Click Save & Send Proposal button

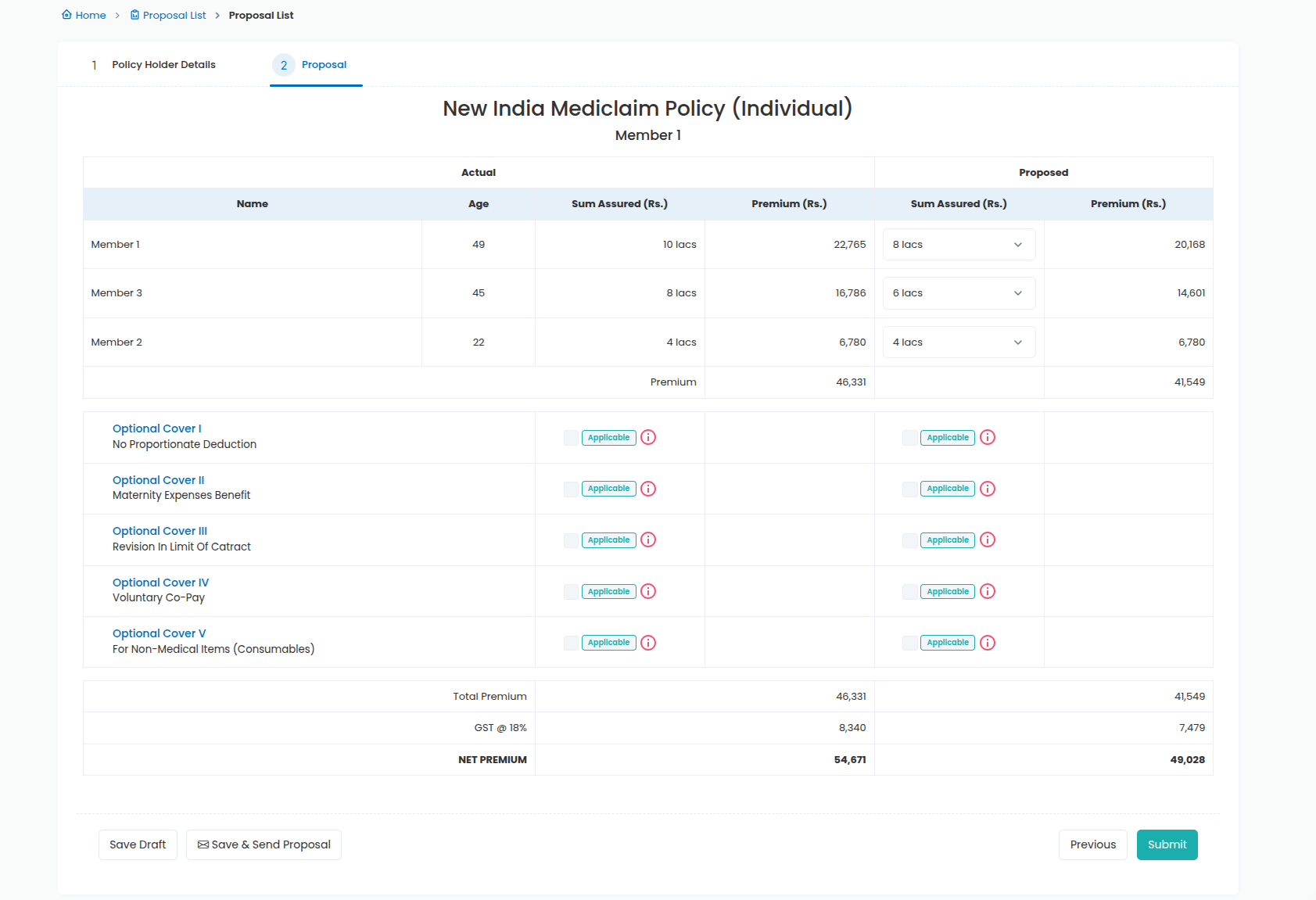tap(264, 844)
